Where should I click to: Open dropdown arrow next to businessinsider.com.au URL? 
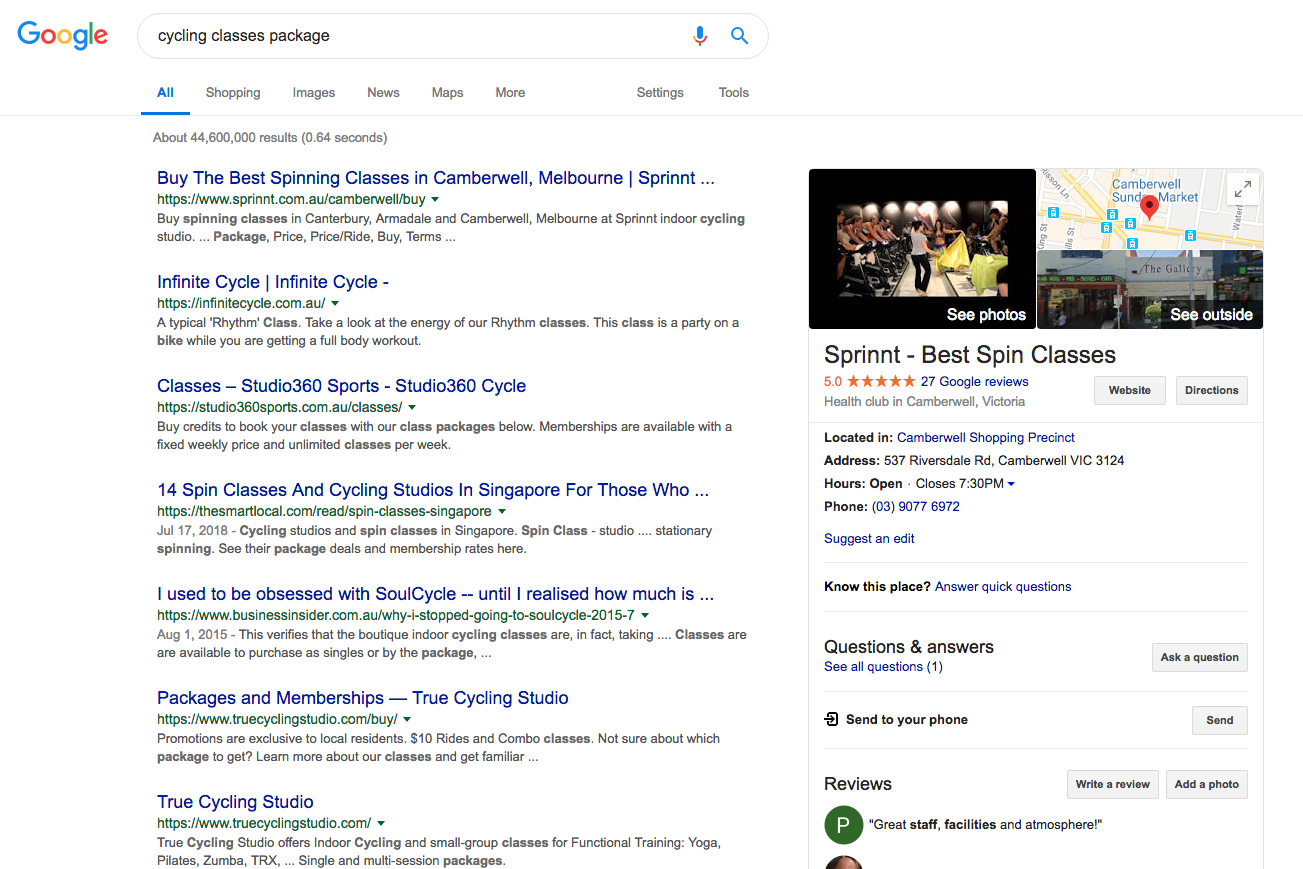(645, 615)
